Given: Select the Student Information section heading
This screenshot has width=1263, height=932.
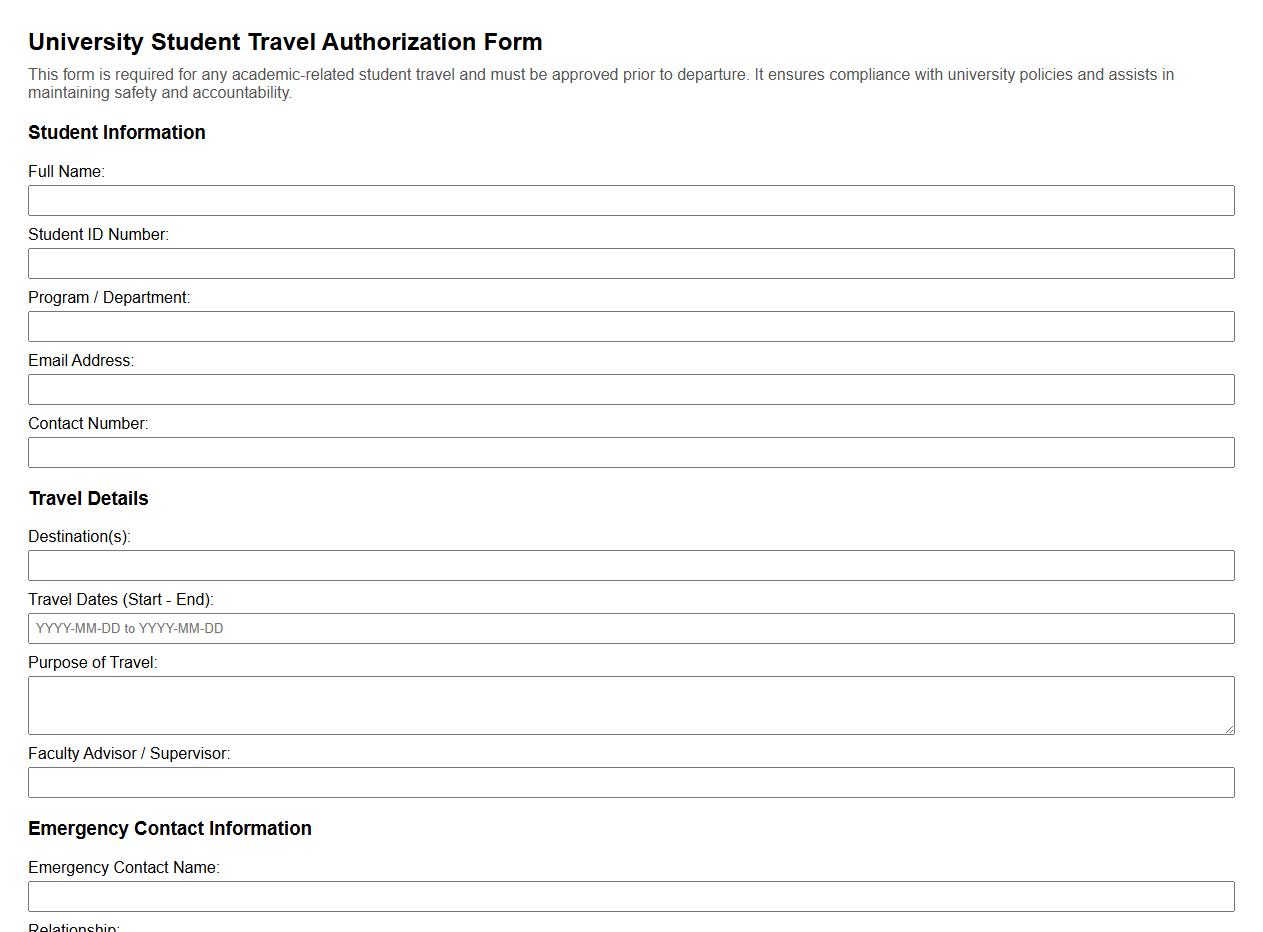Looking at the screenshot, I should click(x=117, y=132).
